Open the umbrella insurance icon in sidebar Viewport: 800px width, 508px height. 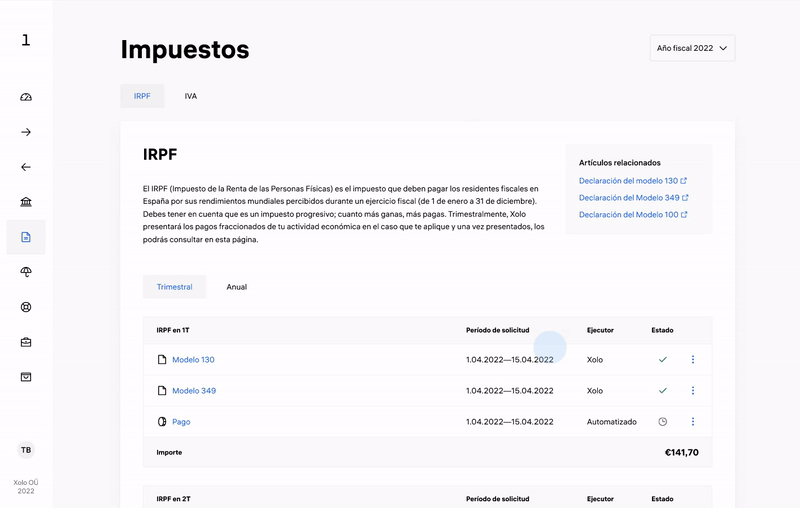click(x=26, y=272)
